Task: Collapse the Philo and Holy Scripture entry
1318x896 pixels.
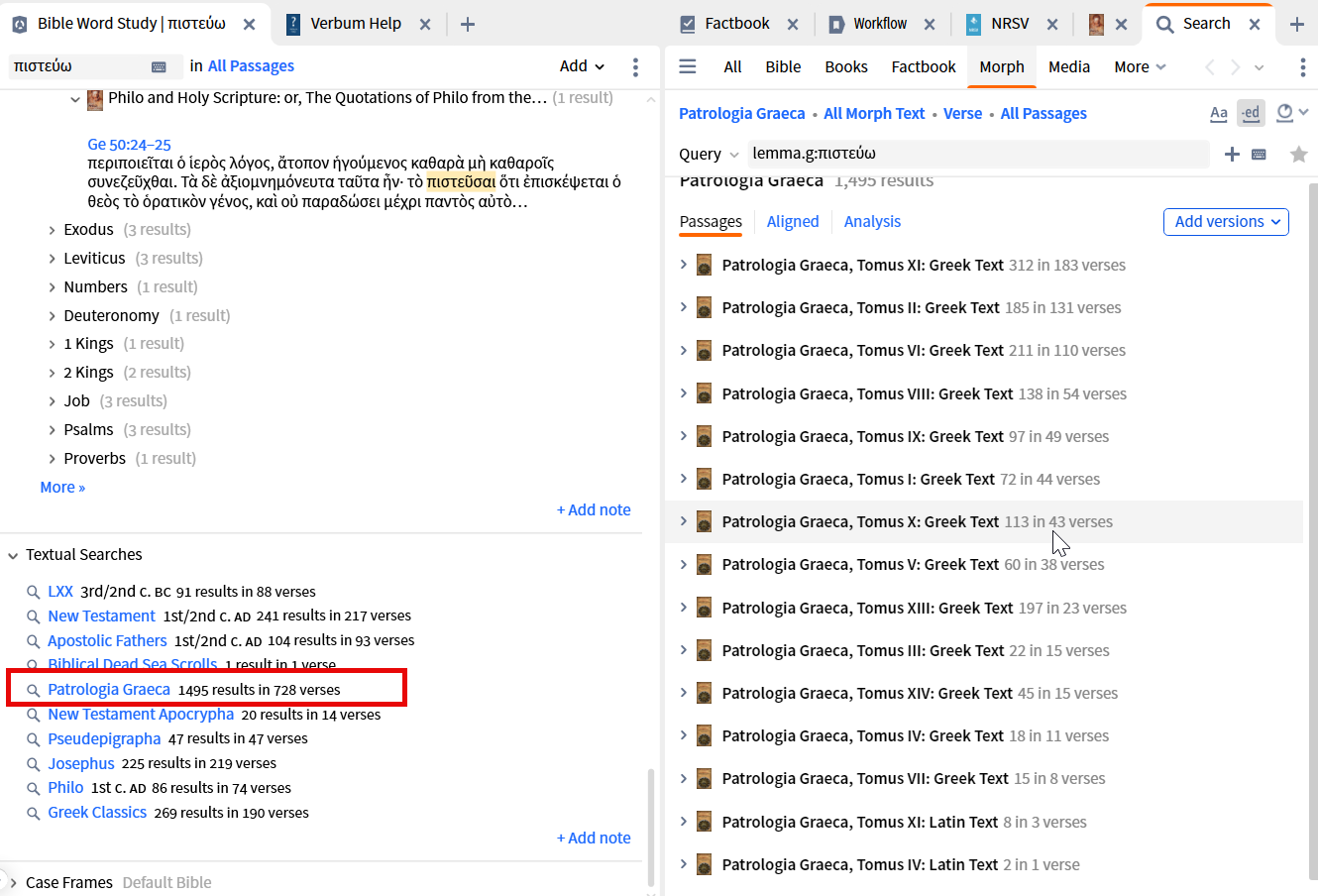Action: 75,99
